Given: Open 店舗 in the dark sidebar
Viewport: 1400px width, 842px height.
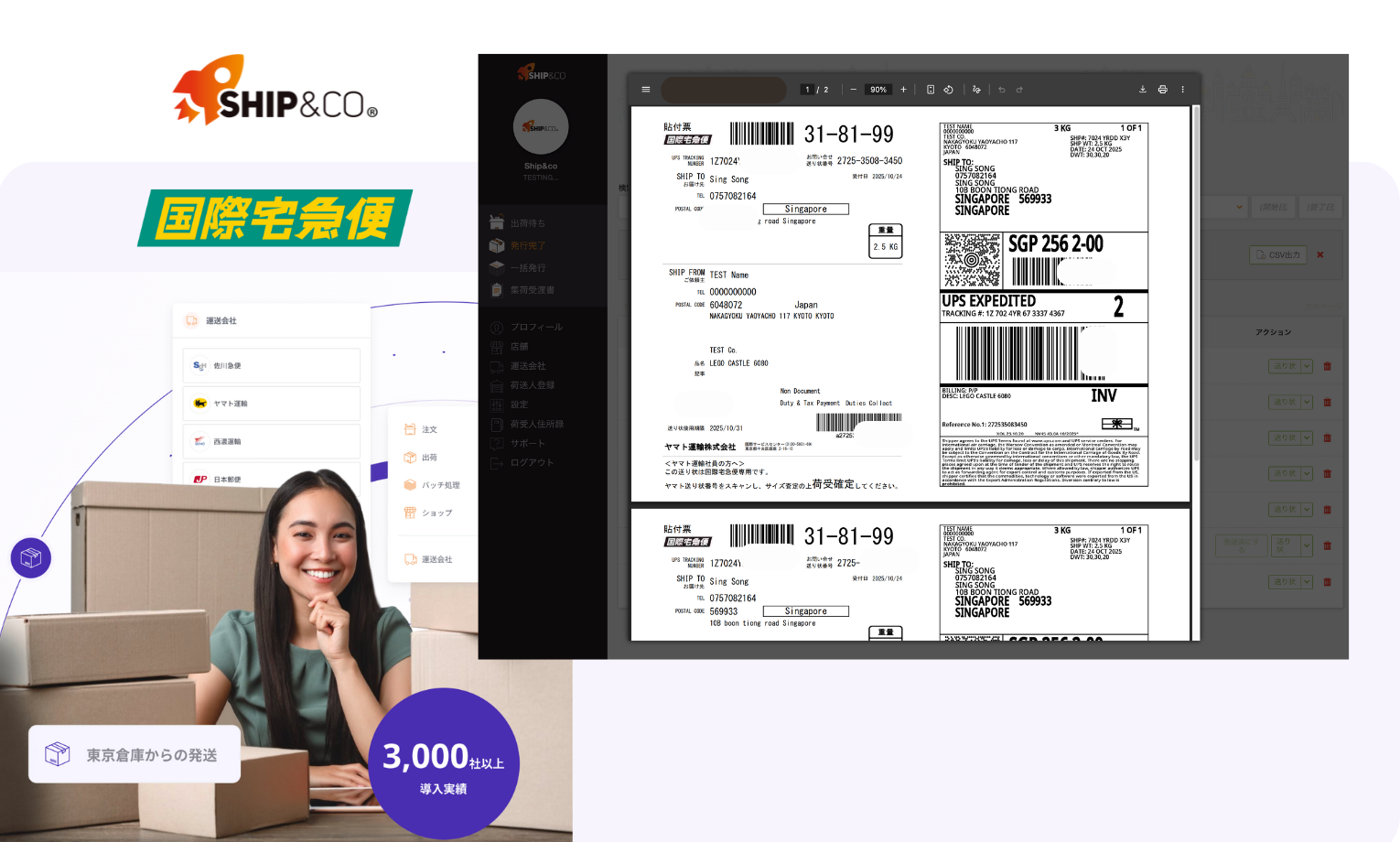Looking at the screenshot, I should [x=519, y=347].
